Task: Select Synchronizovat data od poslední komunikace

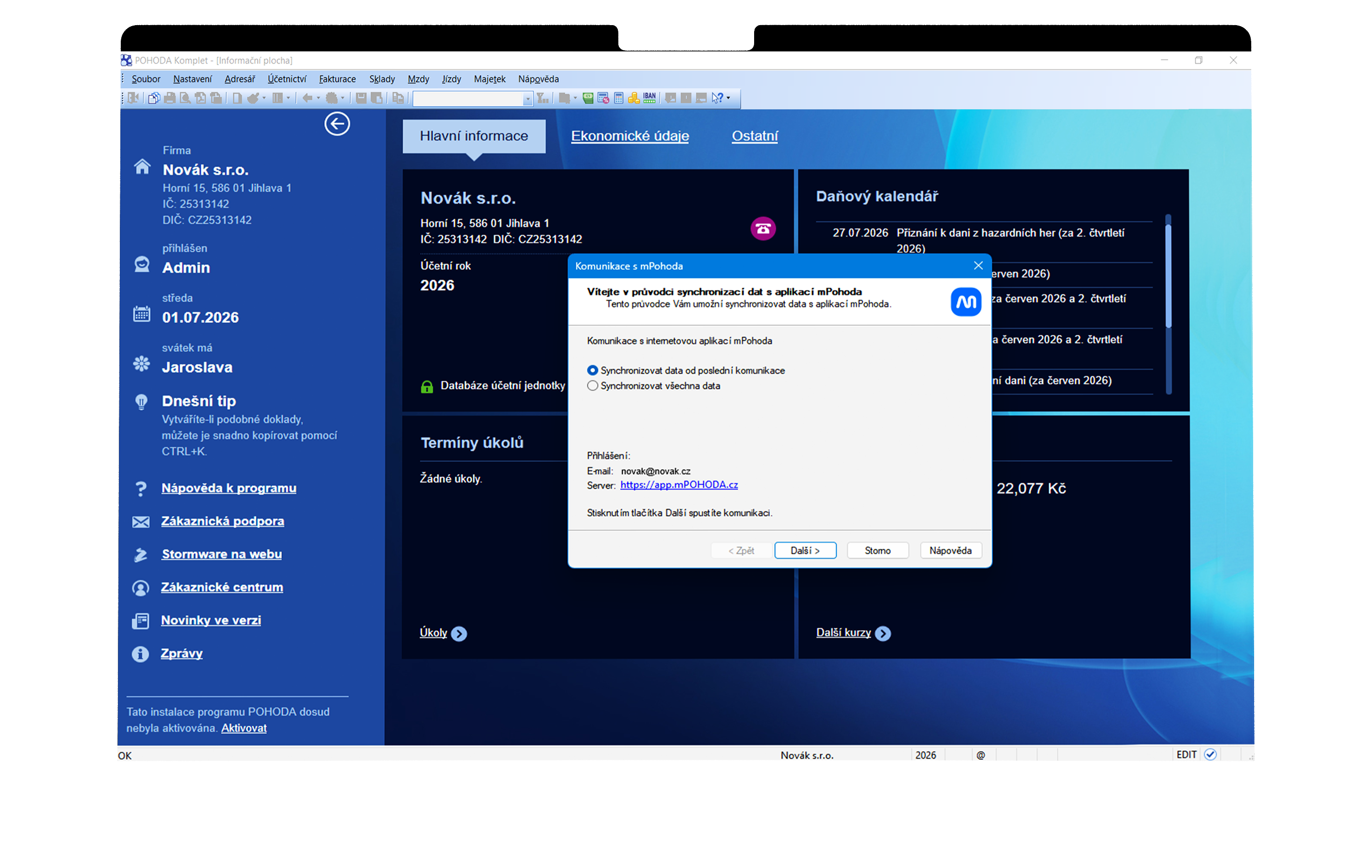Action: tap(686, 370)
